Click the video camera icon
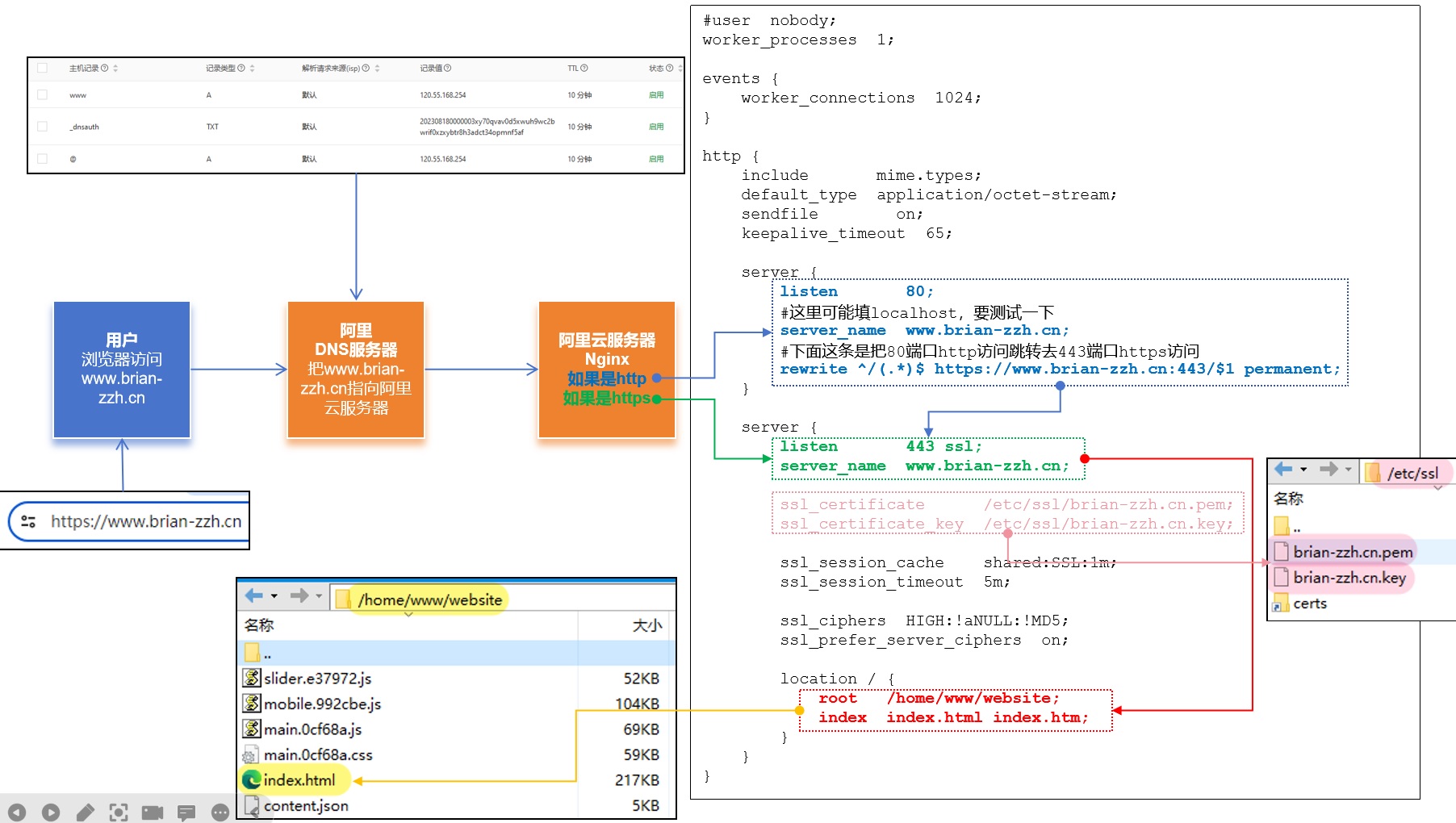The height and width of the screenshot is (823, 1456). (153, 812)
